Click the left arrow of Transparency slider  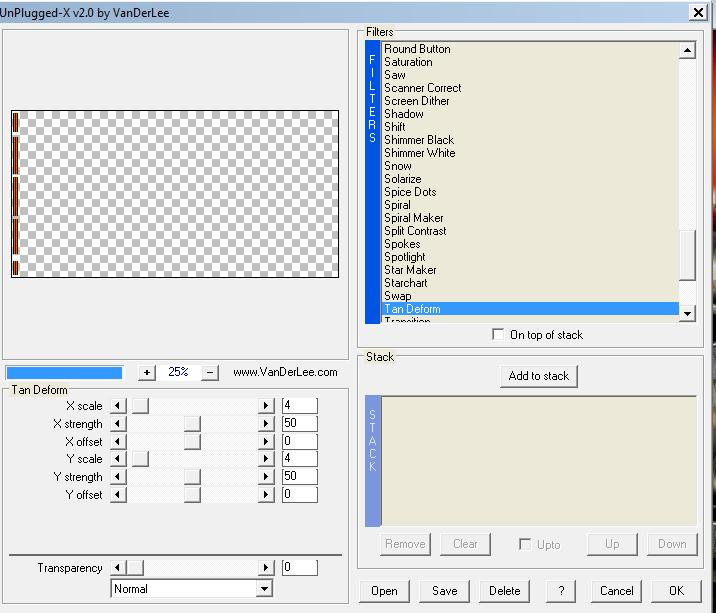118,567
